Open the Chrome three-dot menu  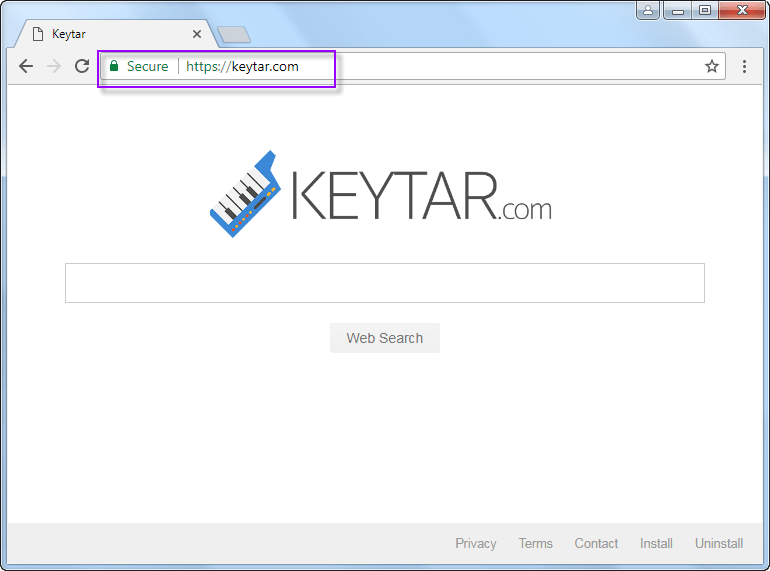tap(745, 66)
